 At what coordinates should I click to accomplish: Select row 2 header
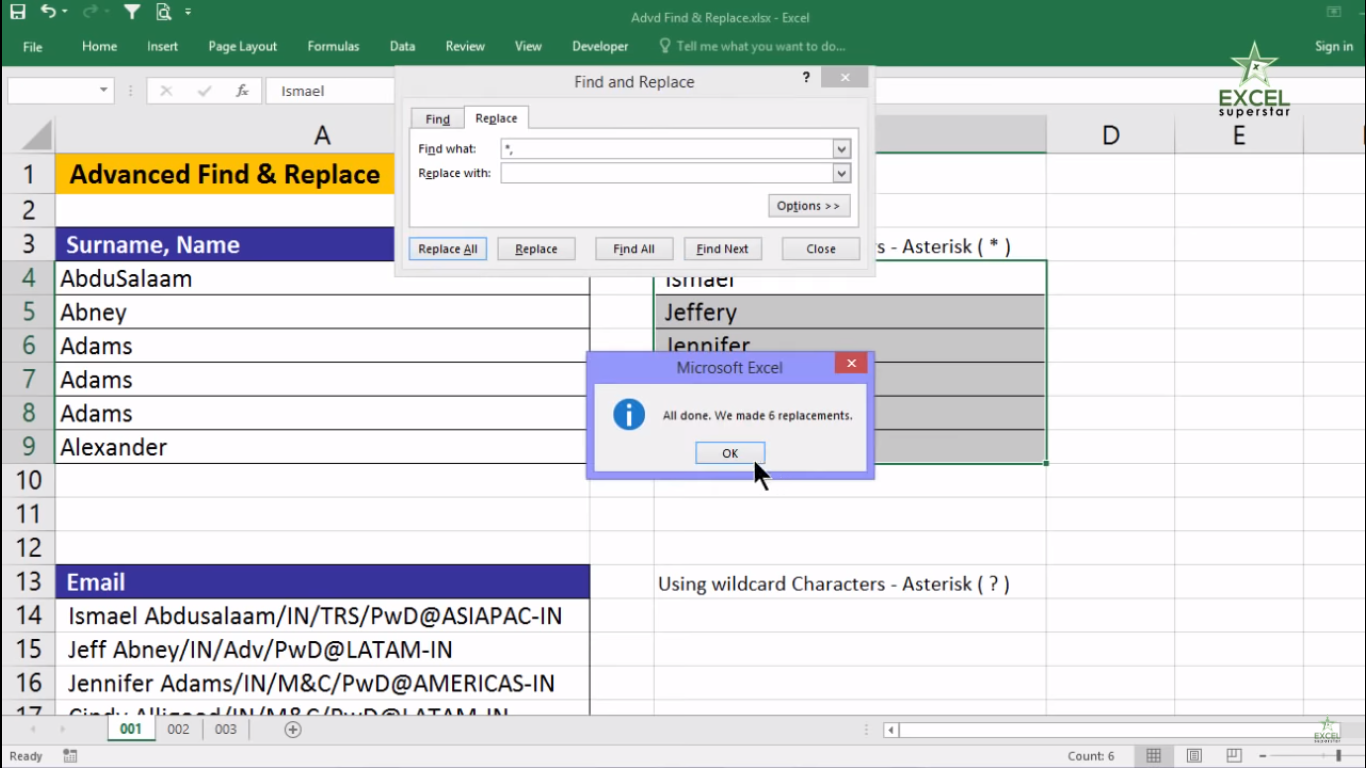click(28, 210)
